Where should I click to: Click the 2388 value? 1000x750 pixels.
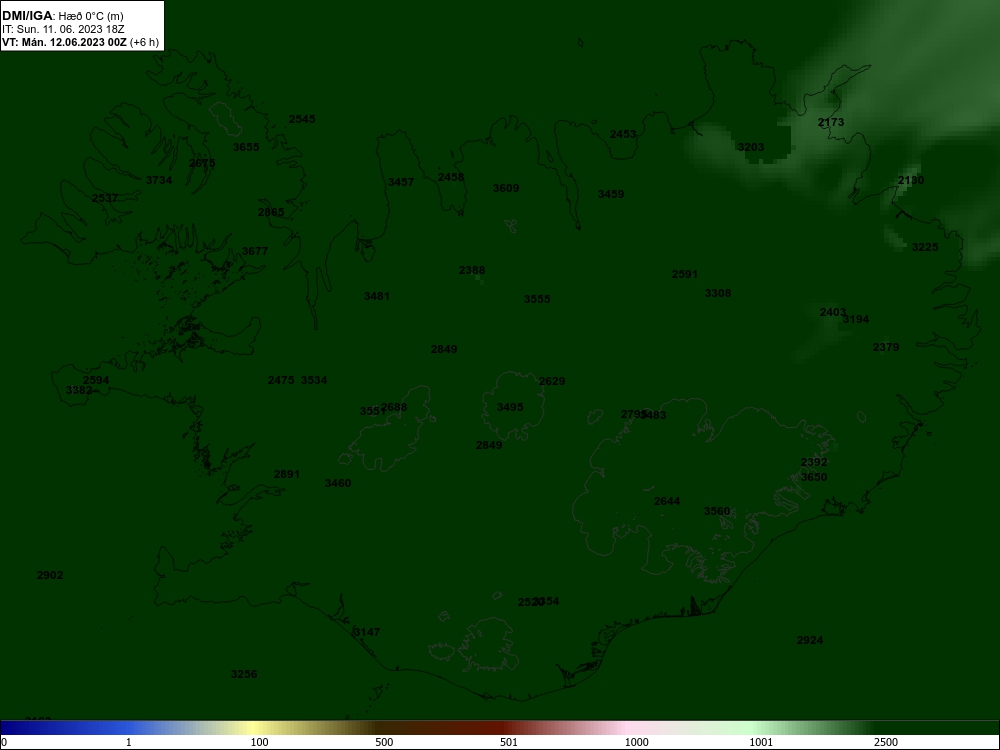coord(472,270)
